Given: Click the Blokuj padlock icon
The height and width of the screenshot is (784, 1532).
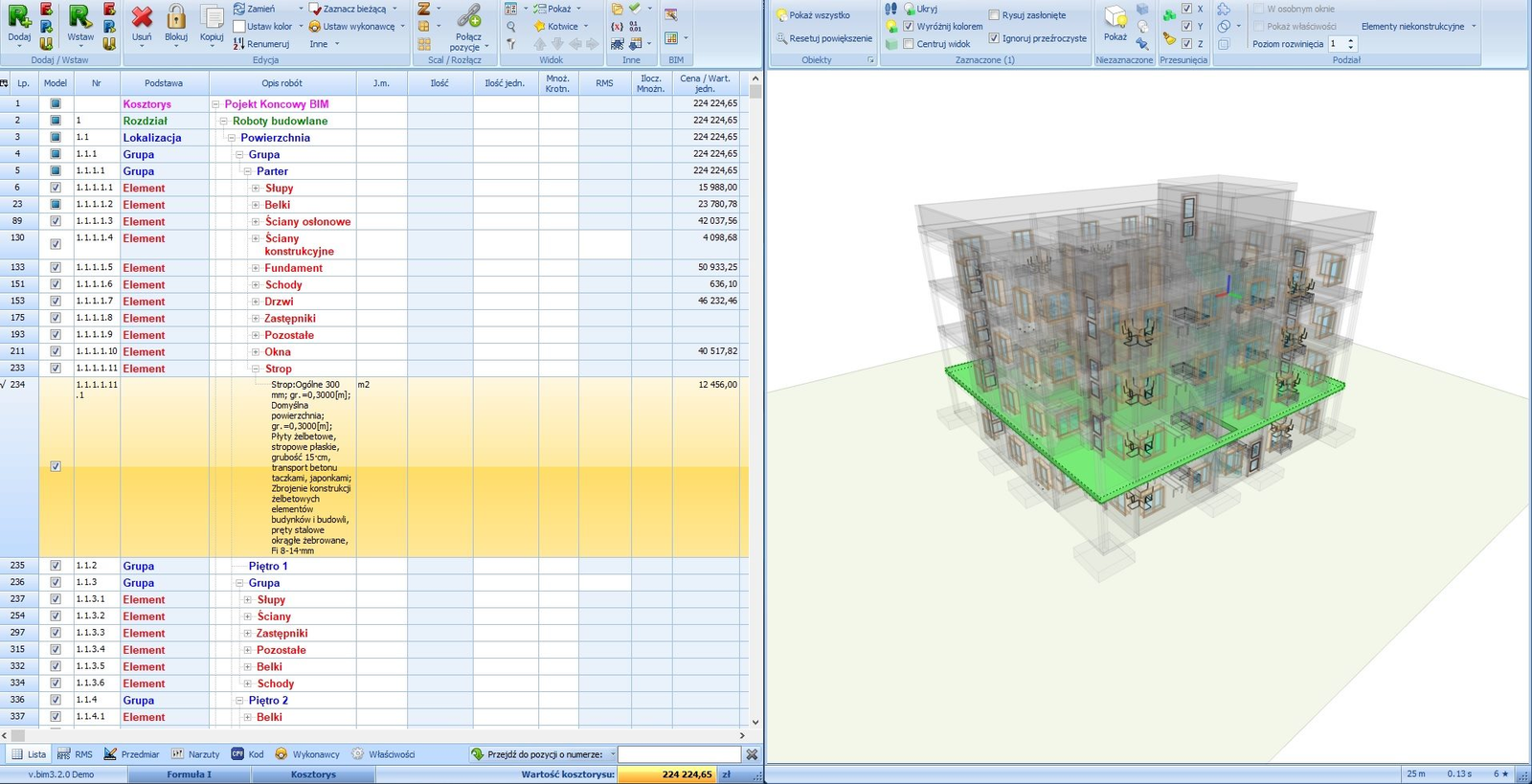Looking at the screenshot, I should pyautogui.click(x=176, y=17).
